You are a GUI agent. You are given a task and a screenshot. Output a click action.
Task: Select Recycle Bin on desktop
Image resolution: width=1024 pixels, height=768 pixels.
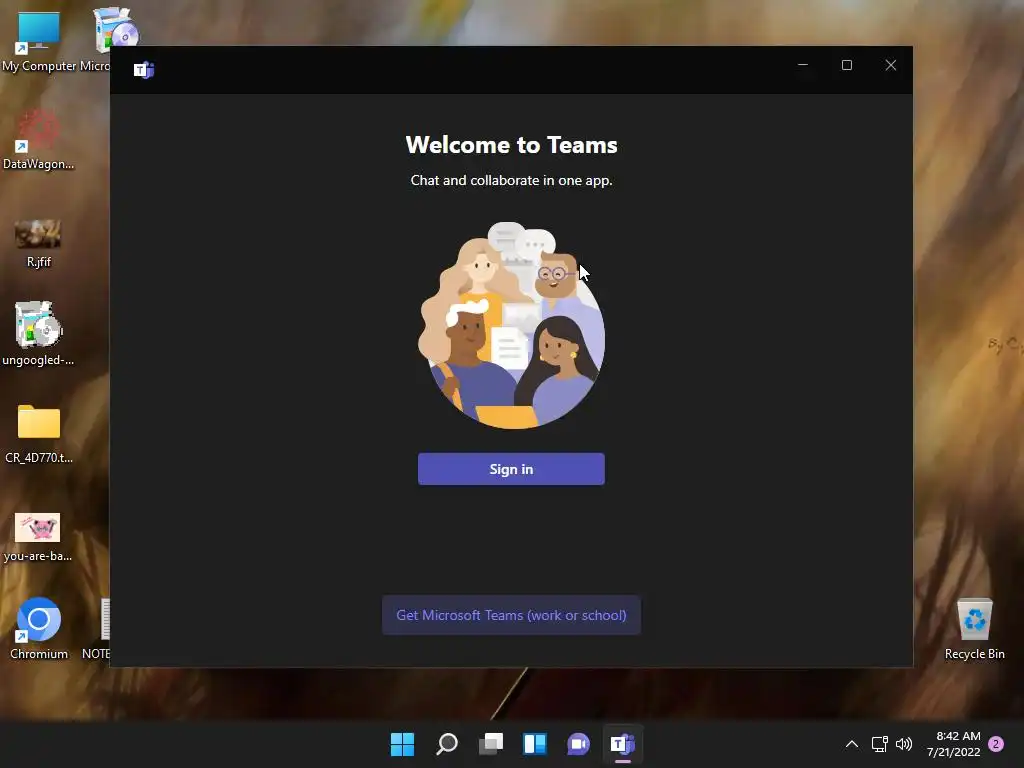click(x=974, y=628)
